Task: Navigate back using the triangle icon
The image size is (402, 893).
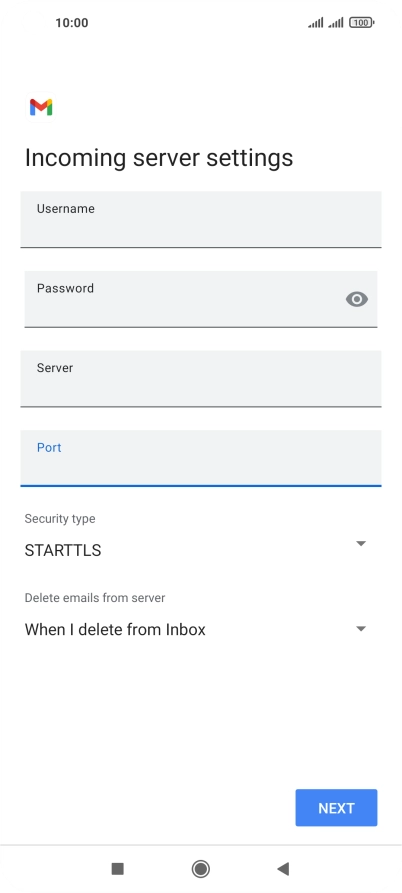Action: pyautogui.click(x=283, y=869)
